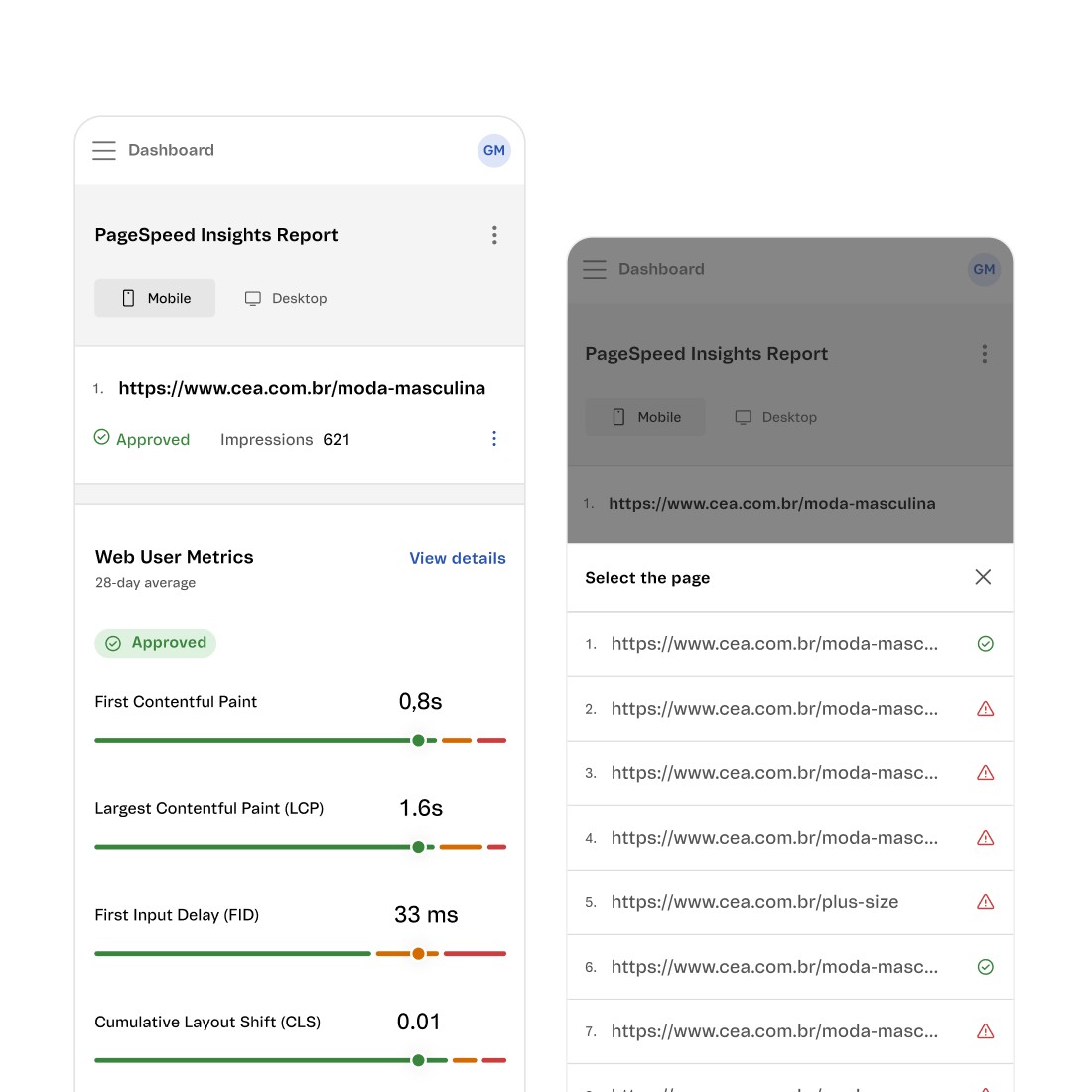Screen dimensions: 1092x1092
Task: Click Web User Metrics heading
Action: (x=174, y=557)
